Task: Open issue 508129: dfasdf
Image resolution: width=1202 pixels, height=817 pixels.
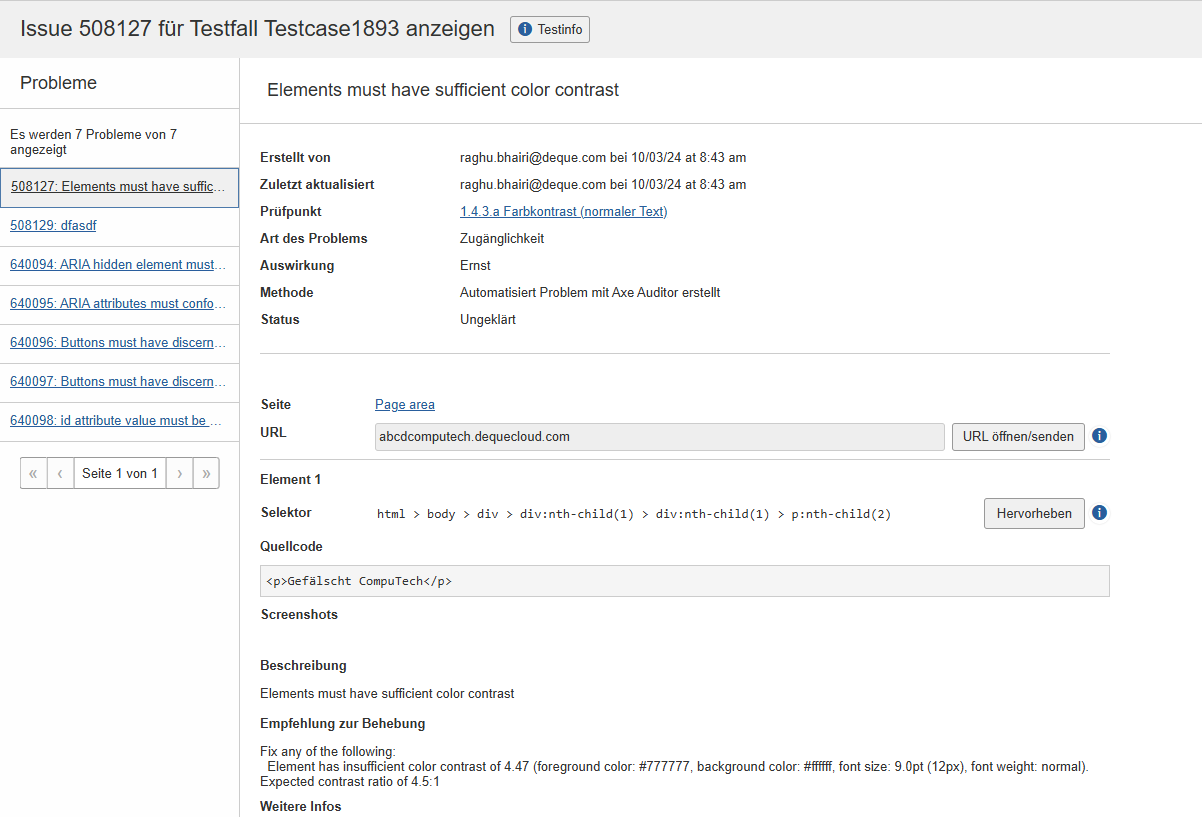Action: coord(53,226)
